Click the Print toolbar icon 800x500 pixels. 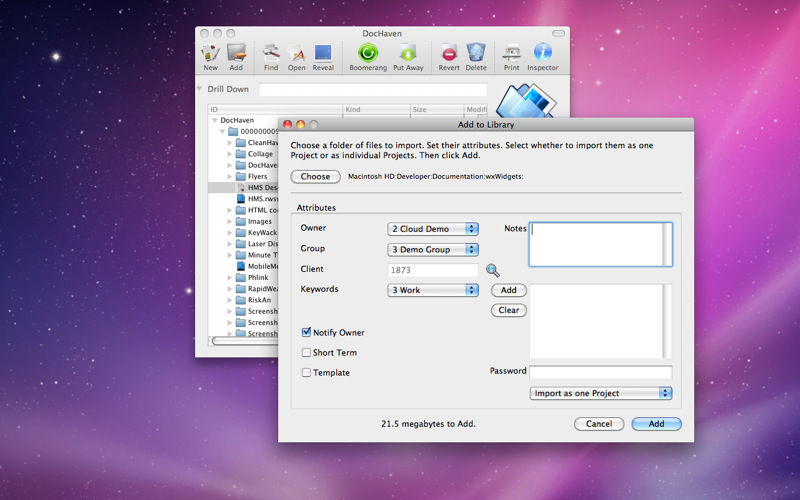pos(511,53)
